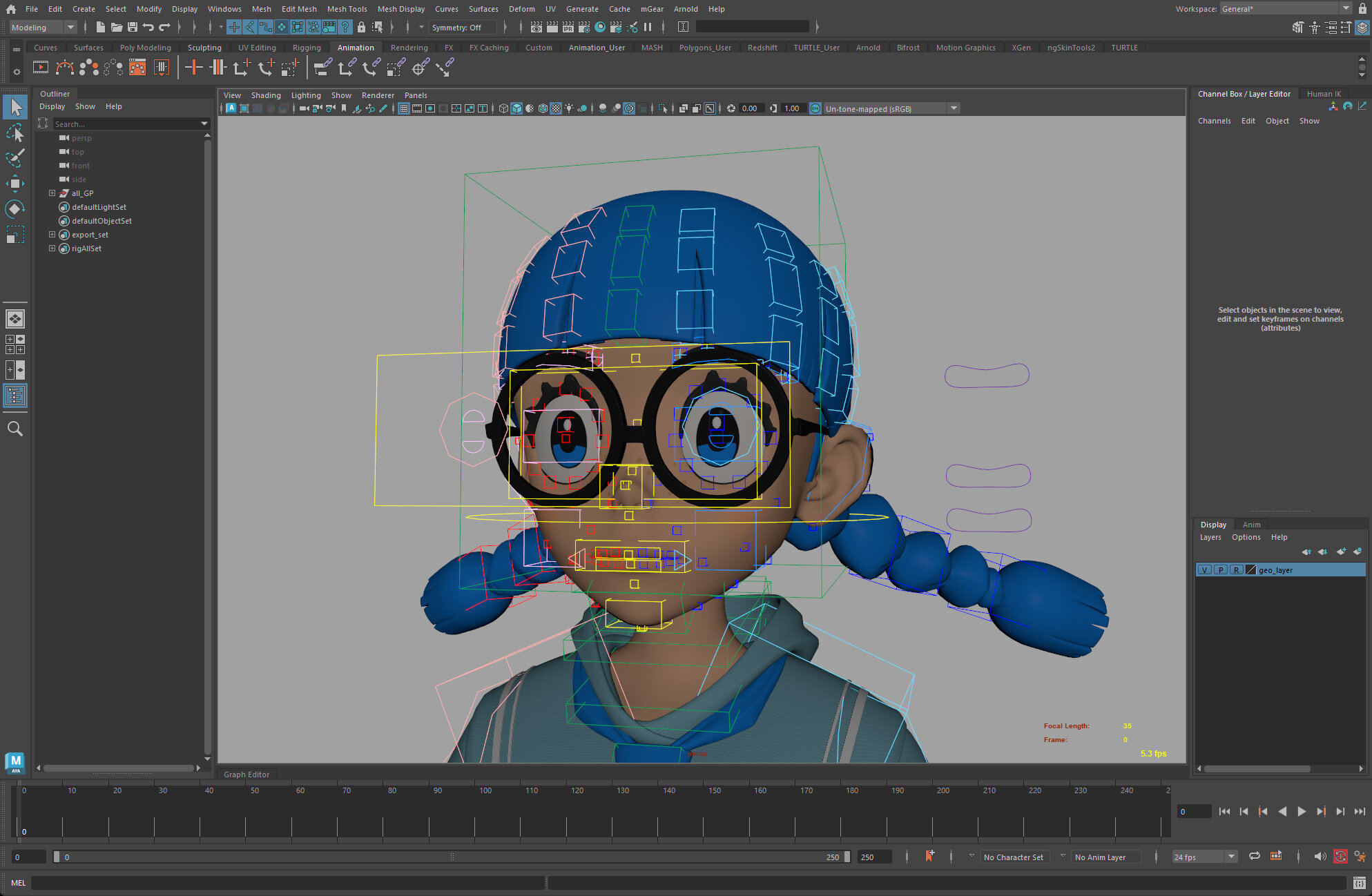Click the Motion Trail shelf icon
The image size is (1372, 896).
pyautogui.click(x=65, y=68)
